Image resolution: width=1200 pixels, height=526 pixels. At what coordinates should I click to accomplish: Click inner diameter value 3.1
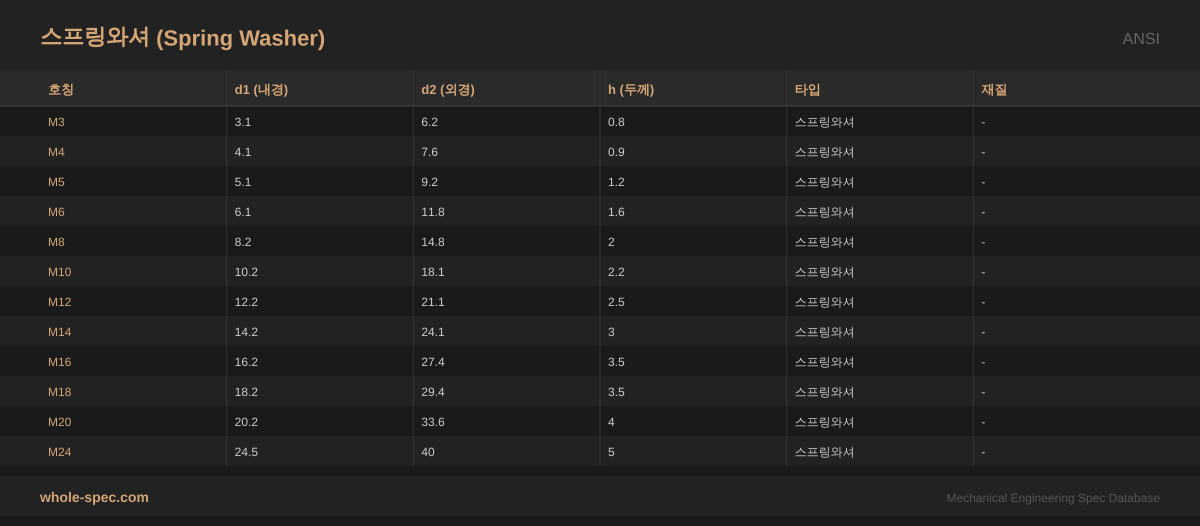(x=243, y=122)
